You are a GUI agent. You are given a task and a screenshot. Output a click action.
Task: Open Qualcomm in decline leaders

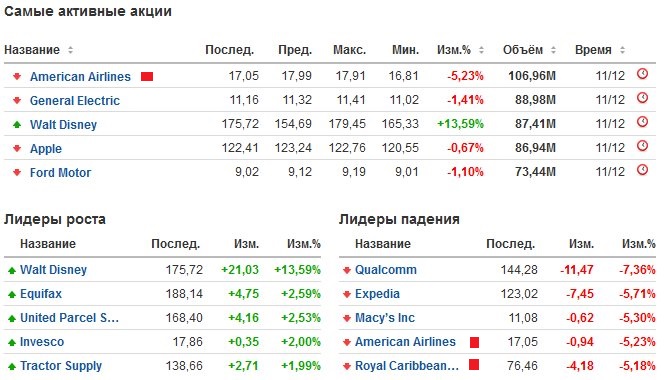point(386,270)
